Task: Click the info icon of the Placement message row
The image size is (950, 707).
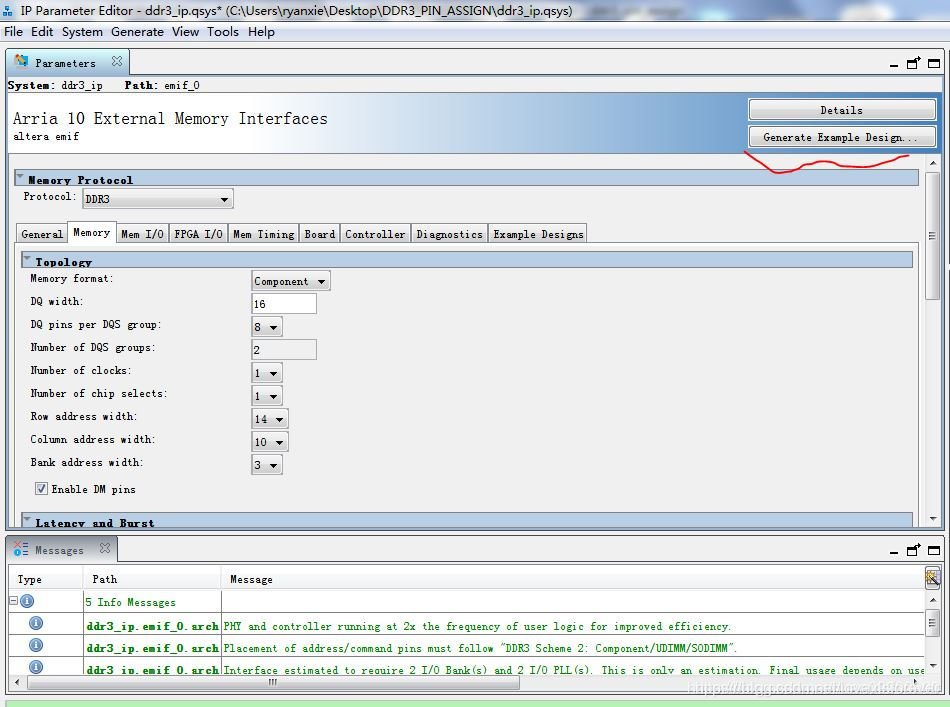Action: point(36,645)
